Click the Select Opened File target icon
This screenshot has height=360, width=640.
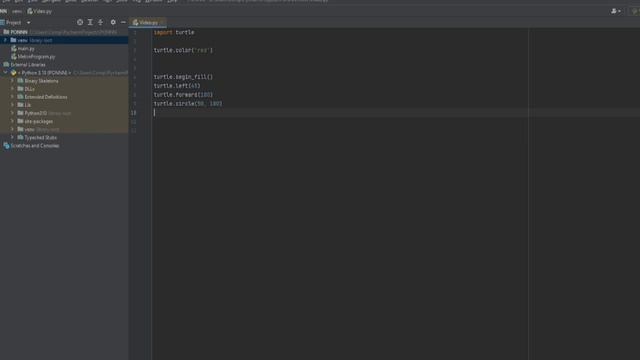pos(80,22)
